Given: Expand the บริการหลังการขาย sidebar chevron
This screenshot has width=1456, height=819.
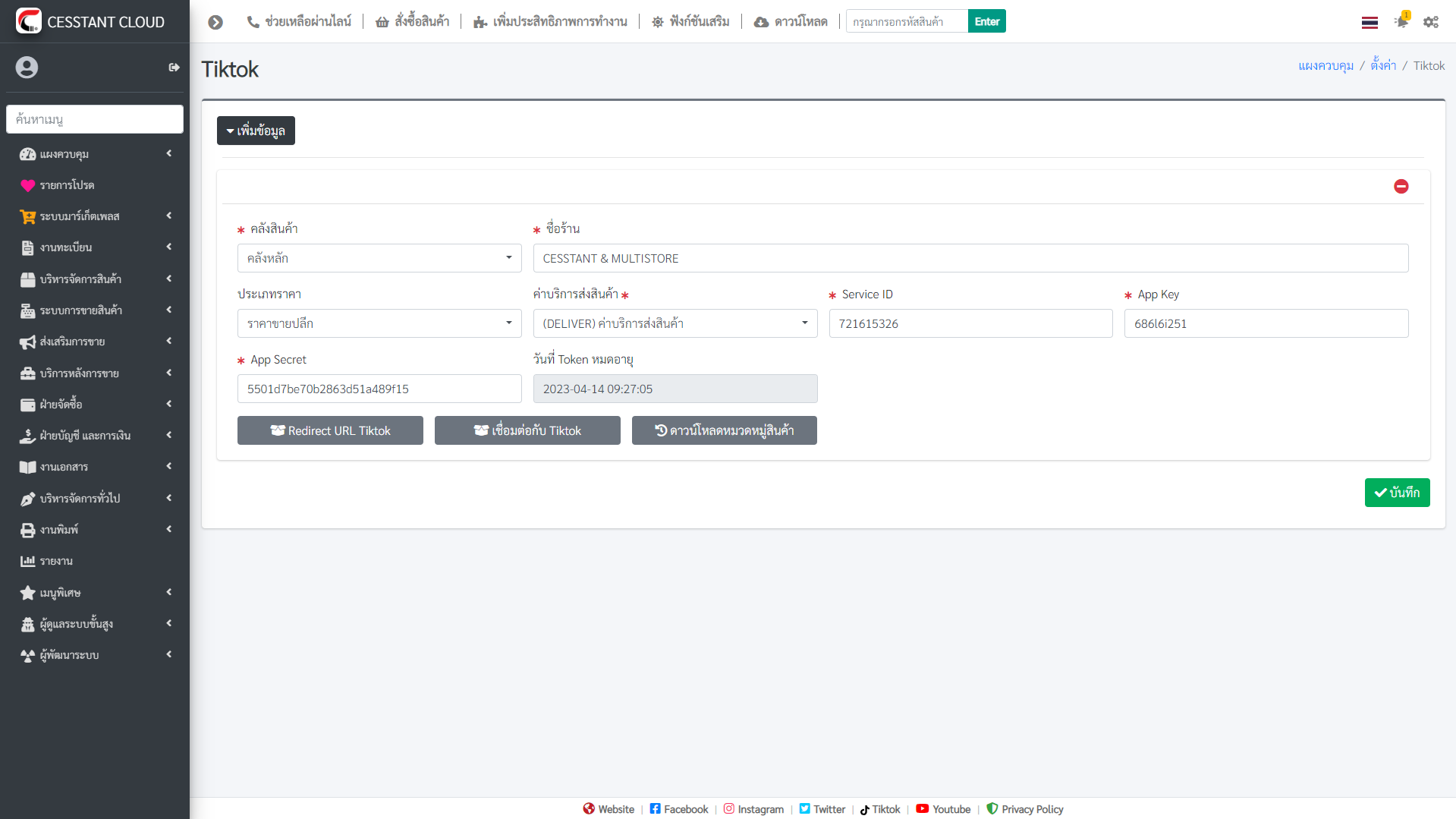Looking at the screenshot, I should point(168,373).
